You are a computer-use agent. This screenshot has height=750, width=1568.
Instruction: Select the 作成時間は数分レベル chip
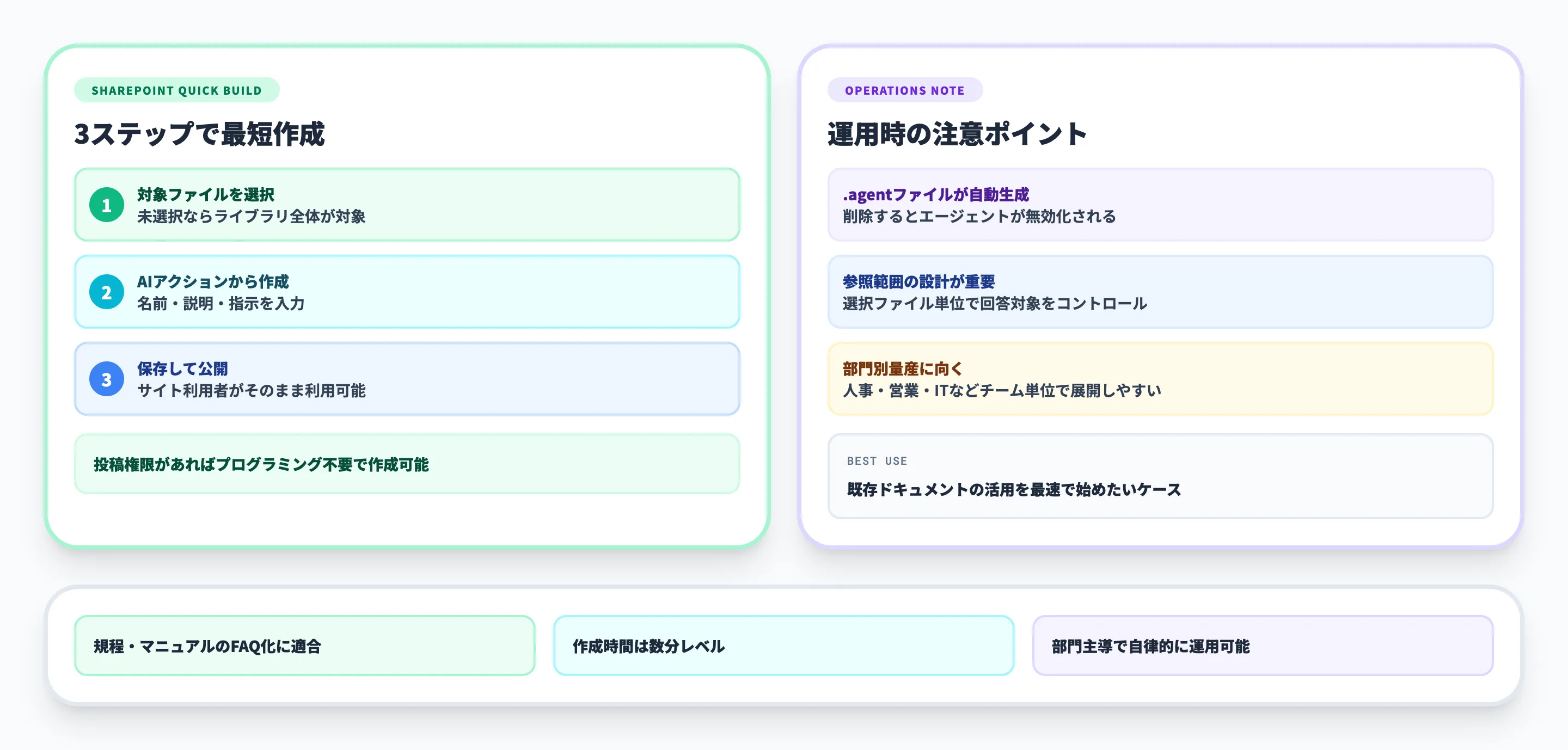click(x=783, y=647)
